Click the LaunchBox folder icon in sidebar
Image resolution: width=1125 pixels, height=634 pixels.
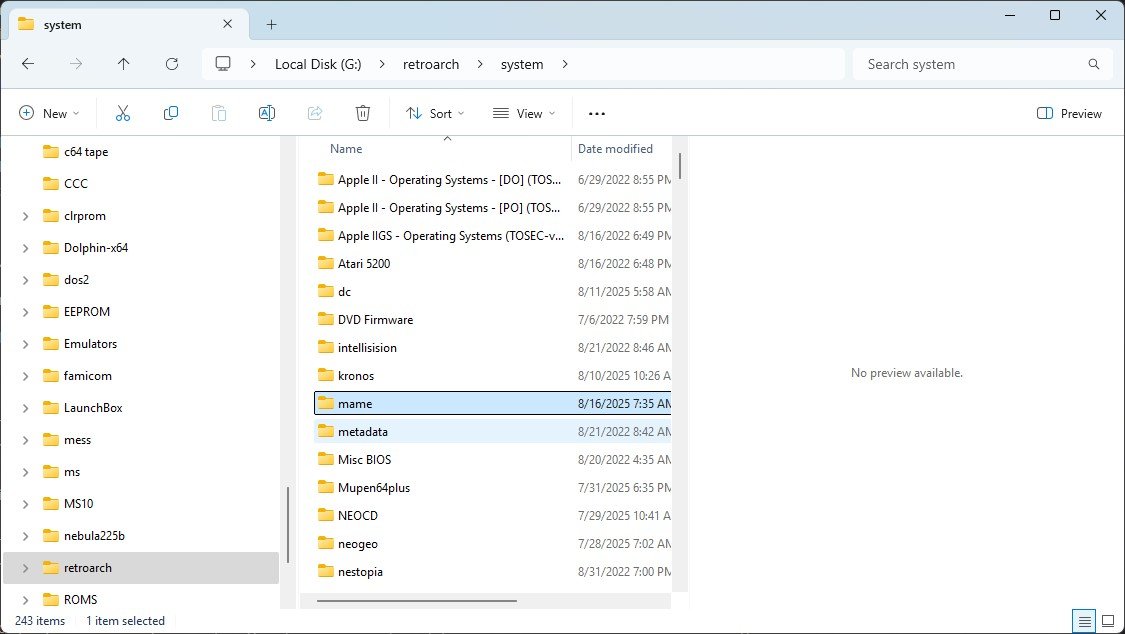coord(51,407)
